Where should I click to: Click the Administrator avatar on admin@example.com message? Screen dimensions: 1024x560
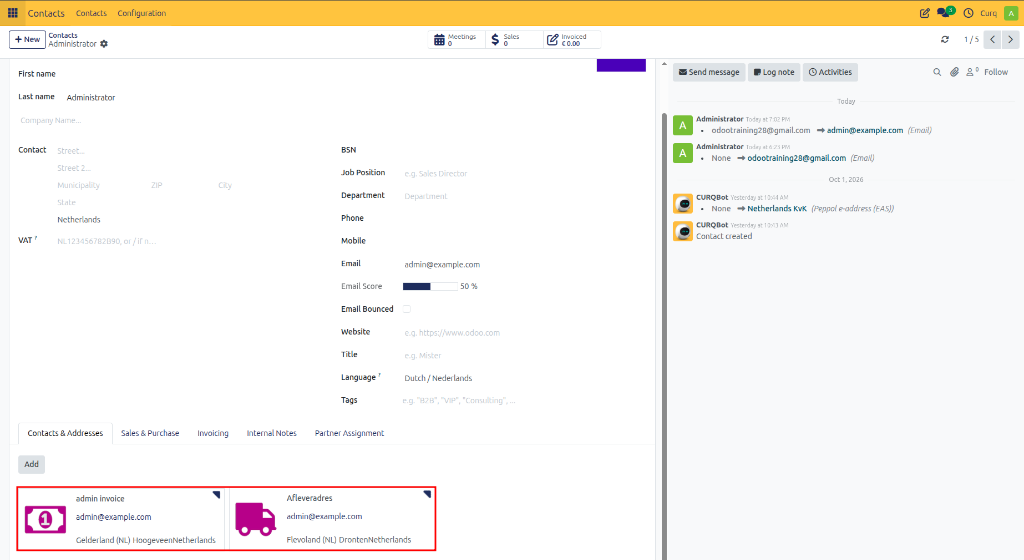[x=683, y=125]
